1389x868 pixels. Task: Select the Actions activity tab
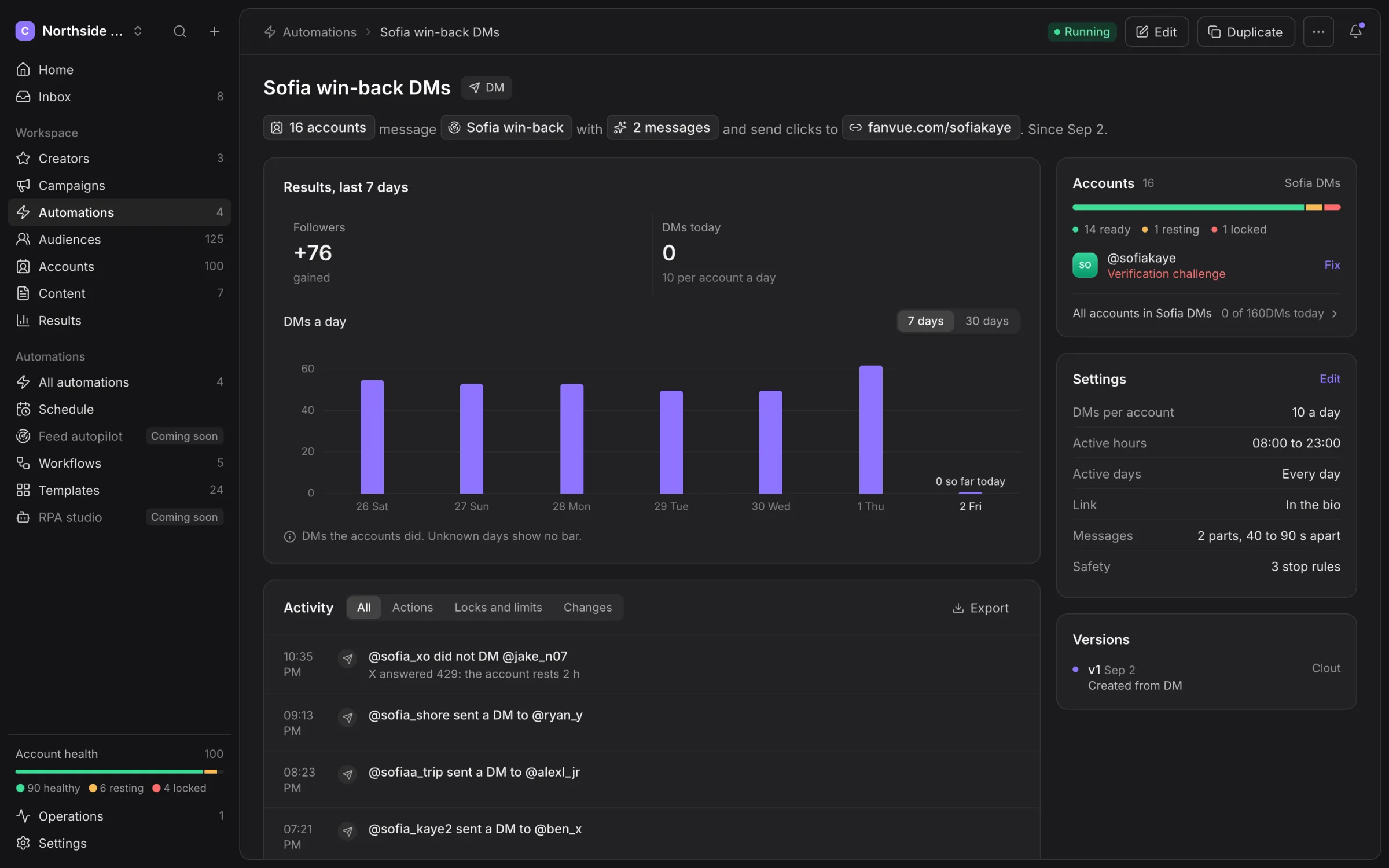[x=412, y=608]
